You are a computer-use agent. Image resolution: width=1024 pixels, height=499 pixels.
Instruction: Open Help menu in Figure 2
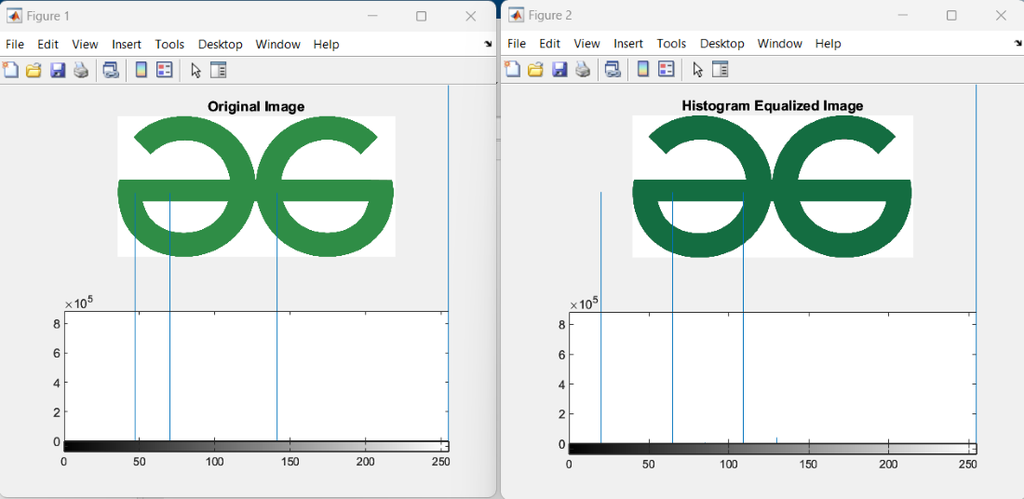828,43
